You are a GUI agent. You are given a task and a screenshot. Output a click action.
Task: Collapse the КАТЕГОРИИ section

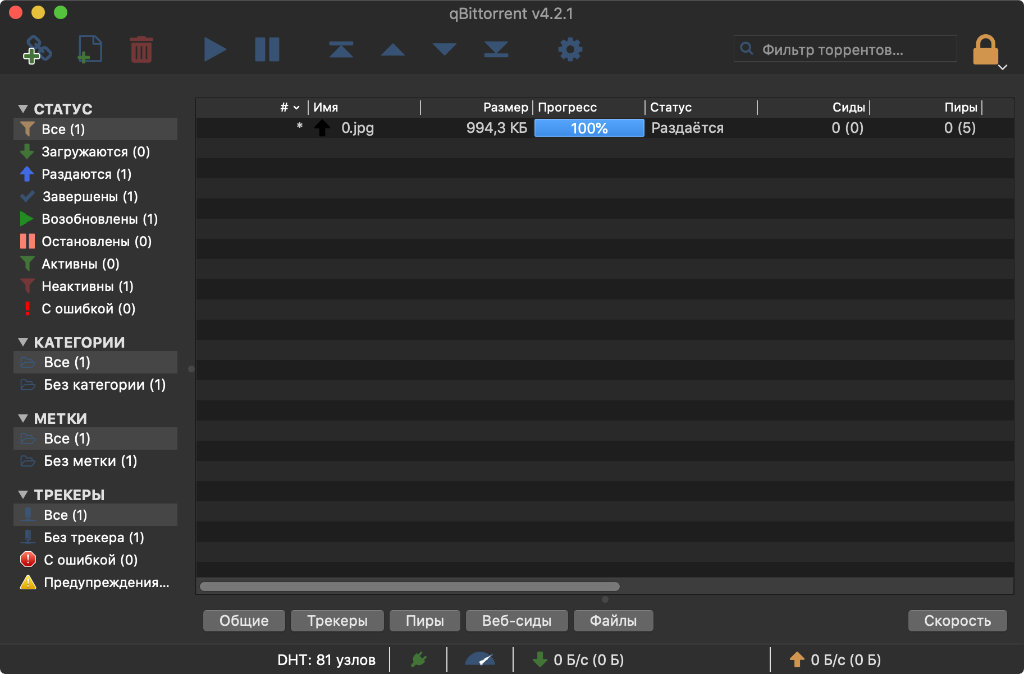[23, 342]
